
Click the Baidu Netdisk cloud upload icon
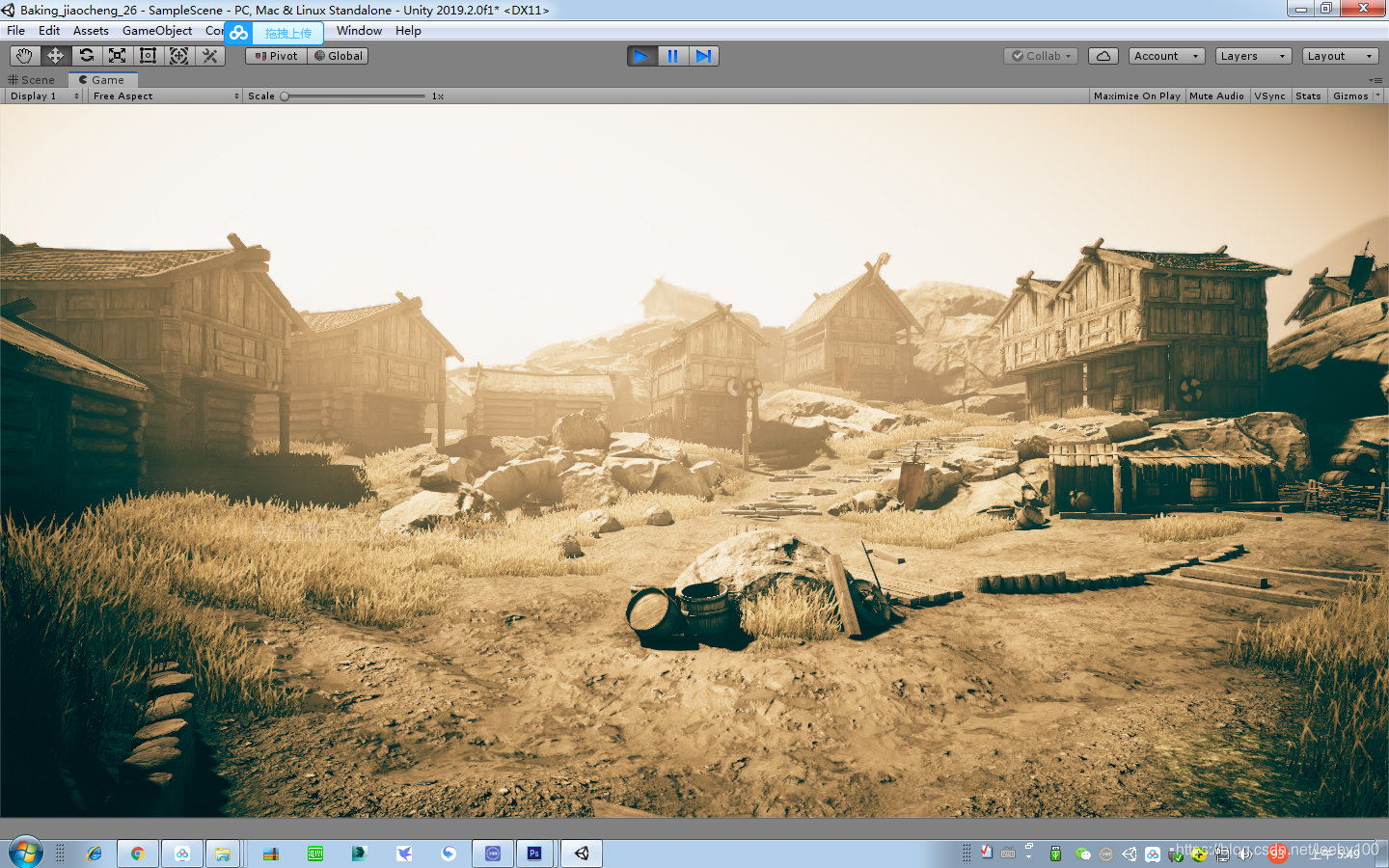(238, 33)
